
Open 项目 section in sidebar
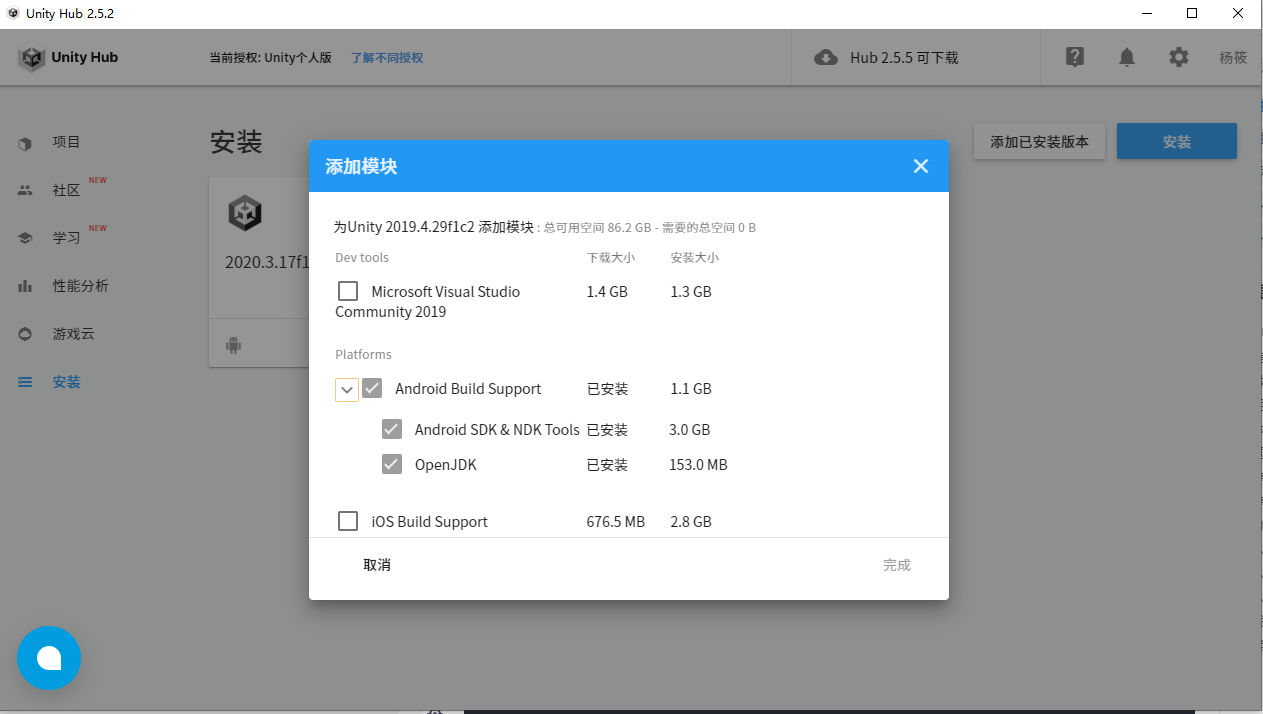coord(66,142)
